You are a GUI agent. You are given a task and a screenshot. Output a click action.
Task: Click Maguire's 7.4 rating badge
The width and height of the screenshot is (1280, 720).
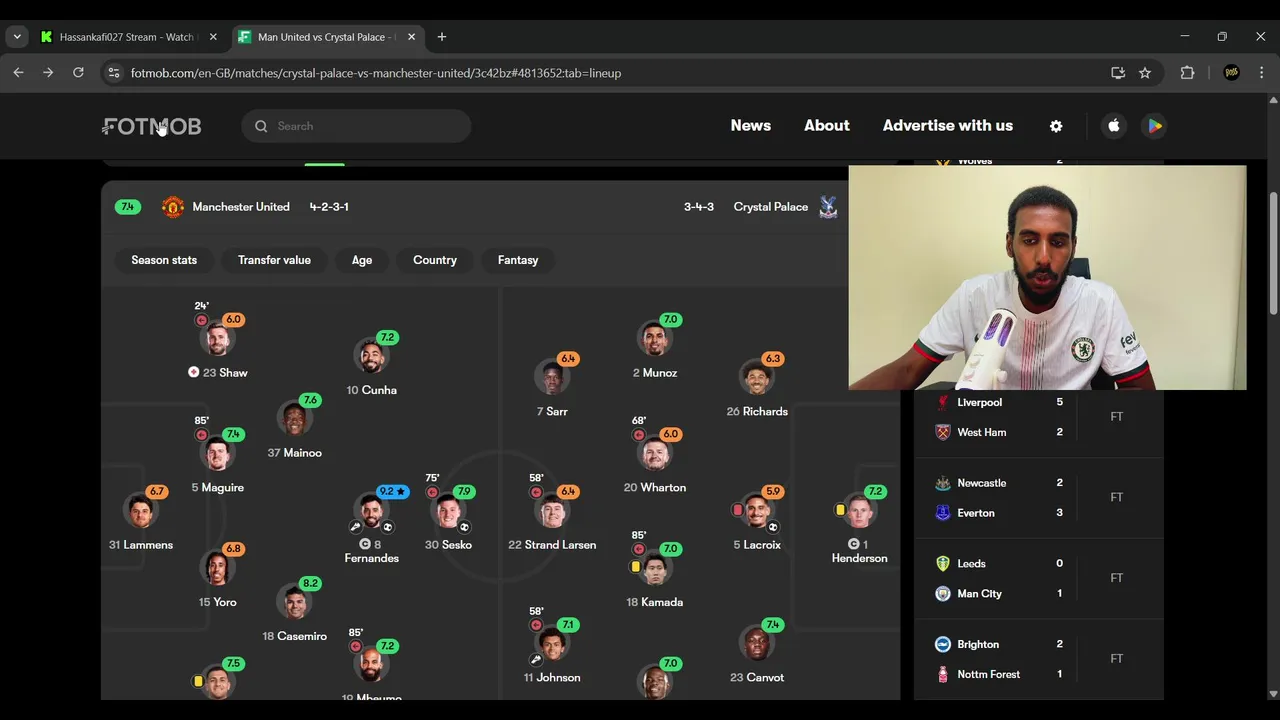point(233,435)
